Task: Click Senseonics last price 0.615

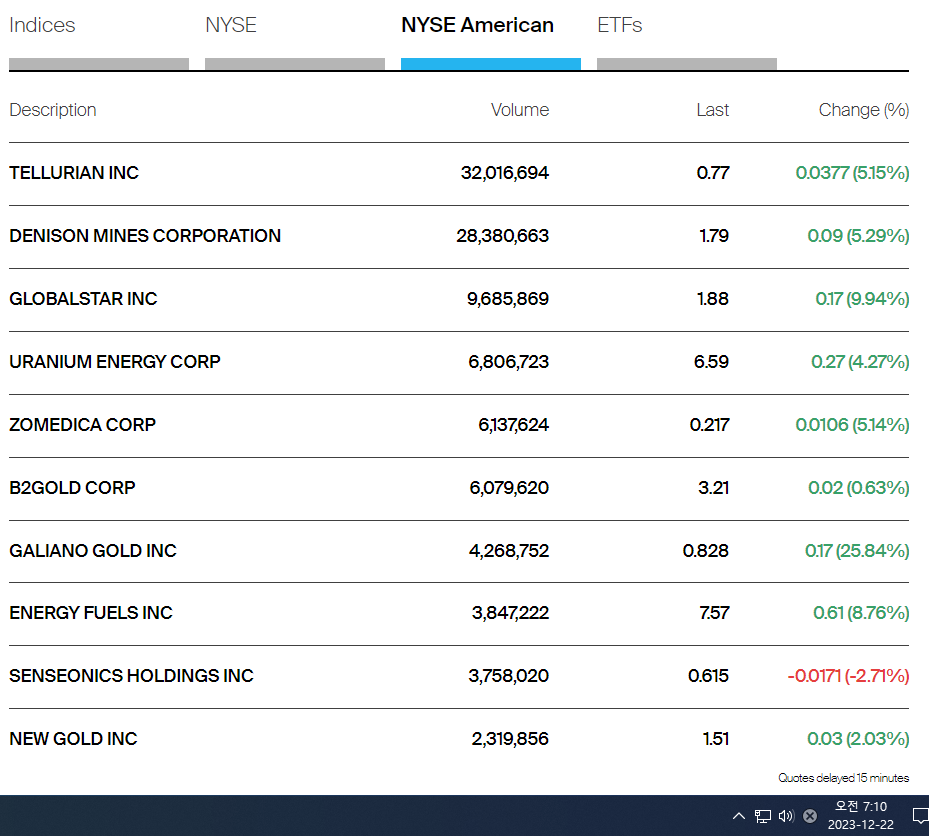Action: click(708, 675)
